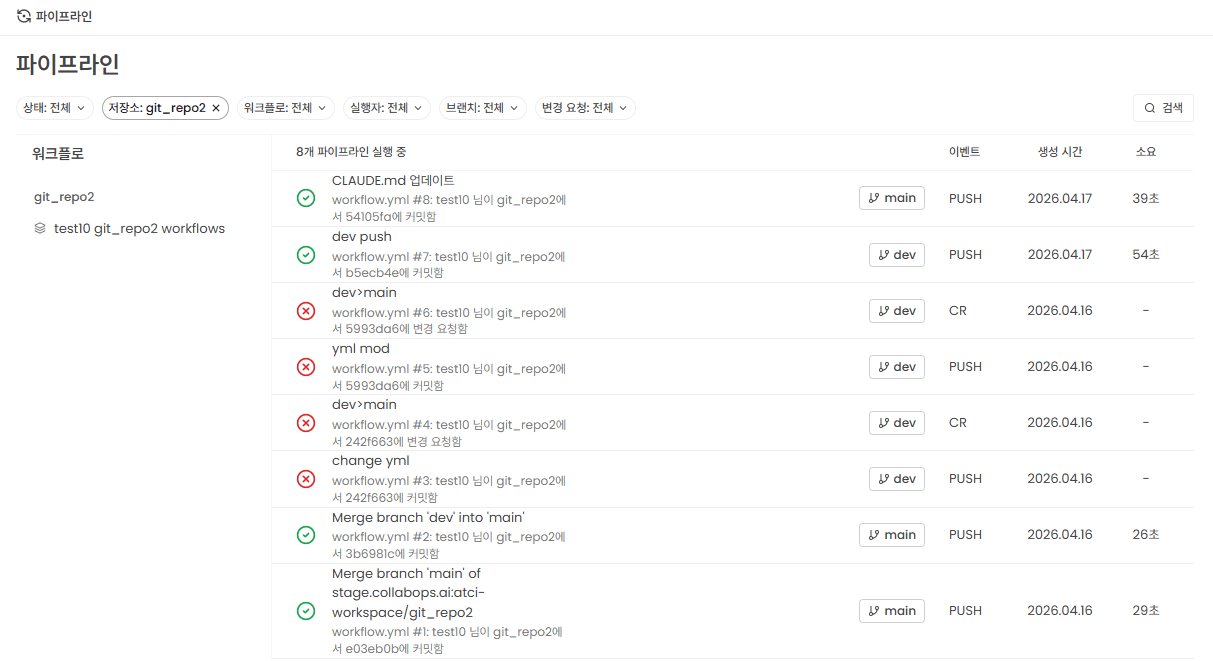The width and height of the screenshot is (1213, 661).
Task: Open the Merge branch 'dev' into 'main' pipeline
Action: click(x=428, y=518)
